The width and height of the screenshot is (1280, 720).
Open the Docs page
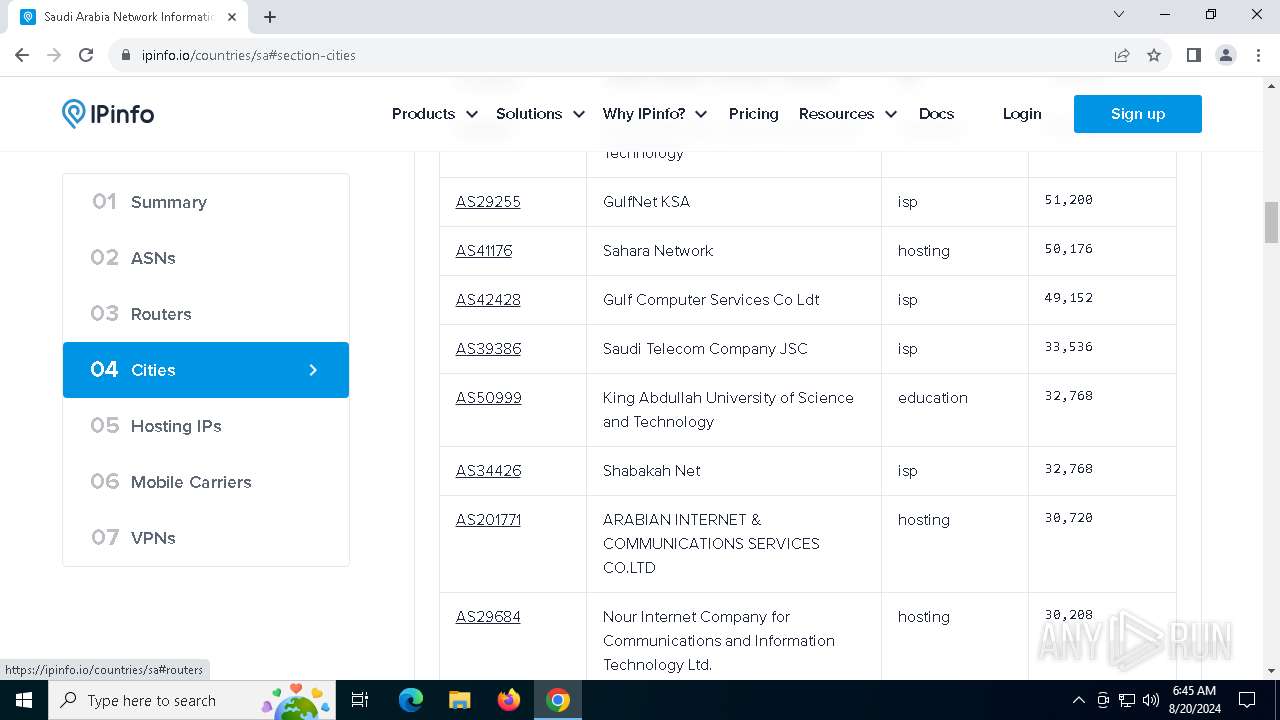point(936,114)
